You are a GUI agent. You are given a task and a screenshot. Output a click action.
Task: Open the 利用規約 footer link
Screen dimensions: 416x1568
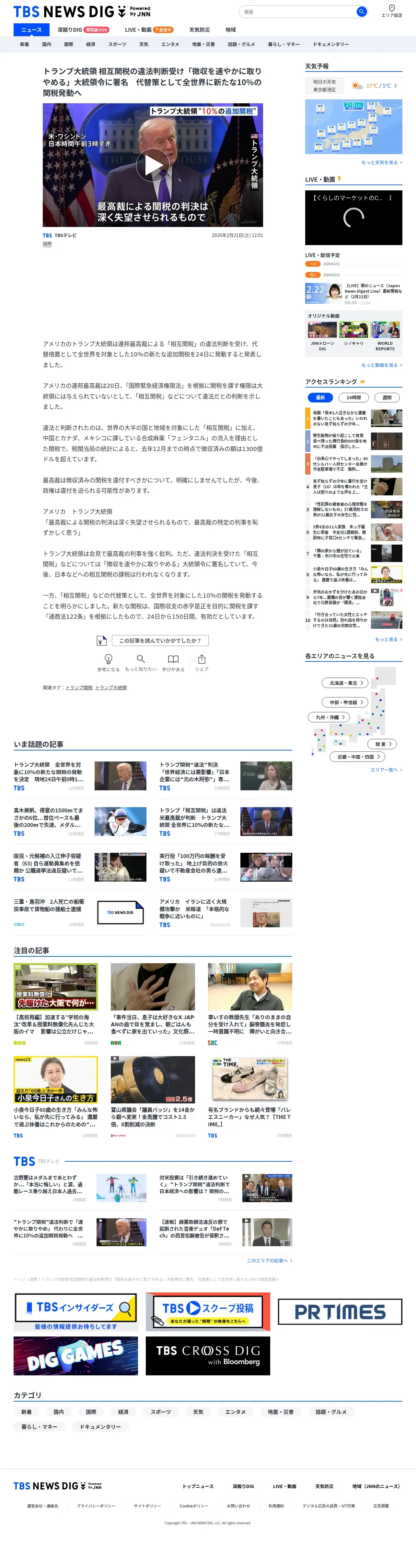click(x=276, y=1506)
